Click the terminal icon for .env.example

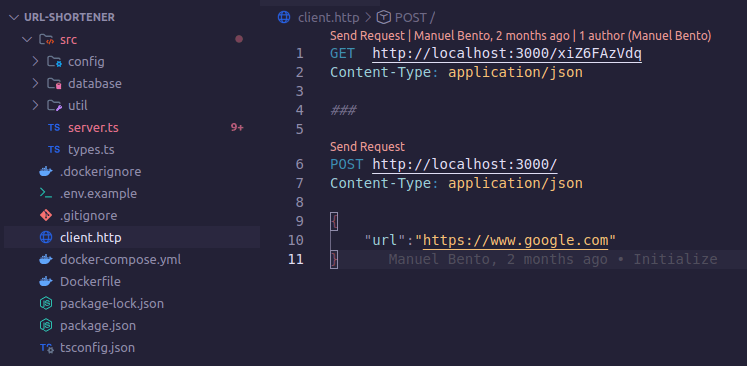click(x=46, y=193)
